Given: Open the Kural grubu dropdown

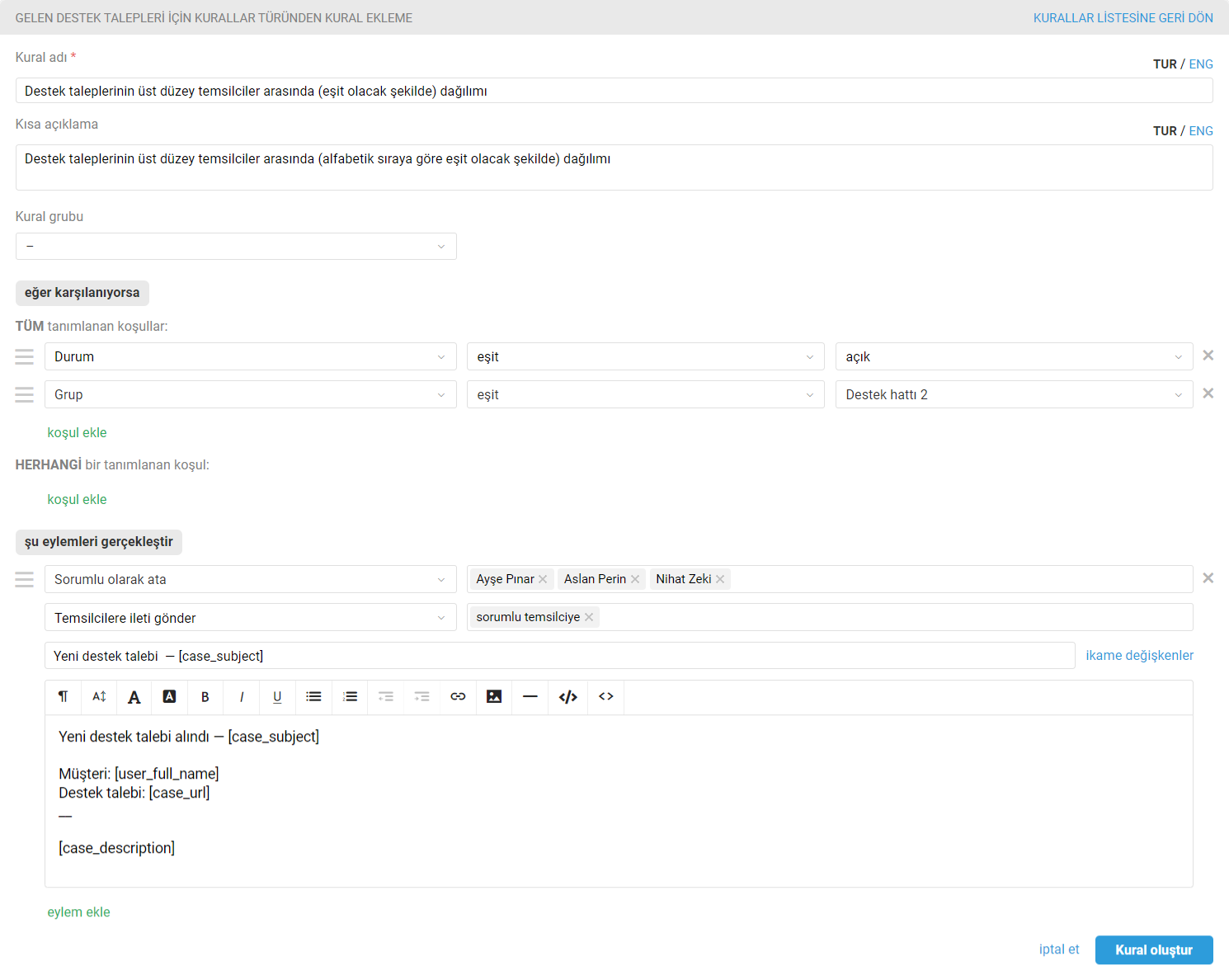Looking at the screenshot, I should tap(236, 246).
